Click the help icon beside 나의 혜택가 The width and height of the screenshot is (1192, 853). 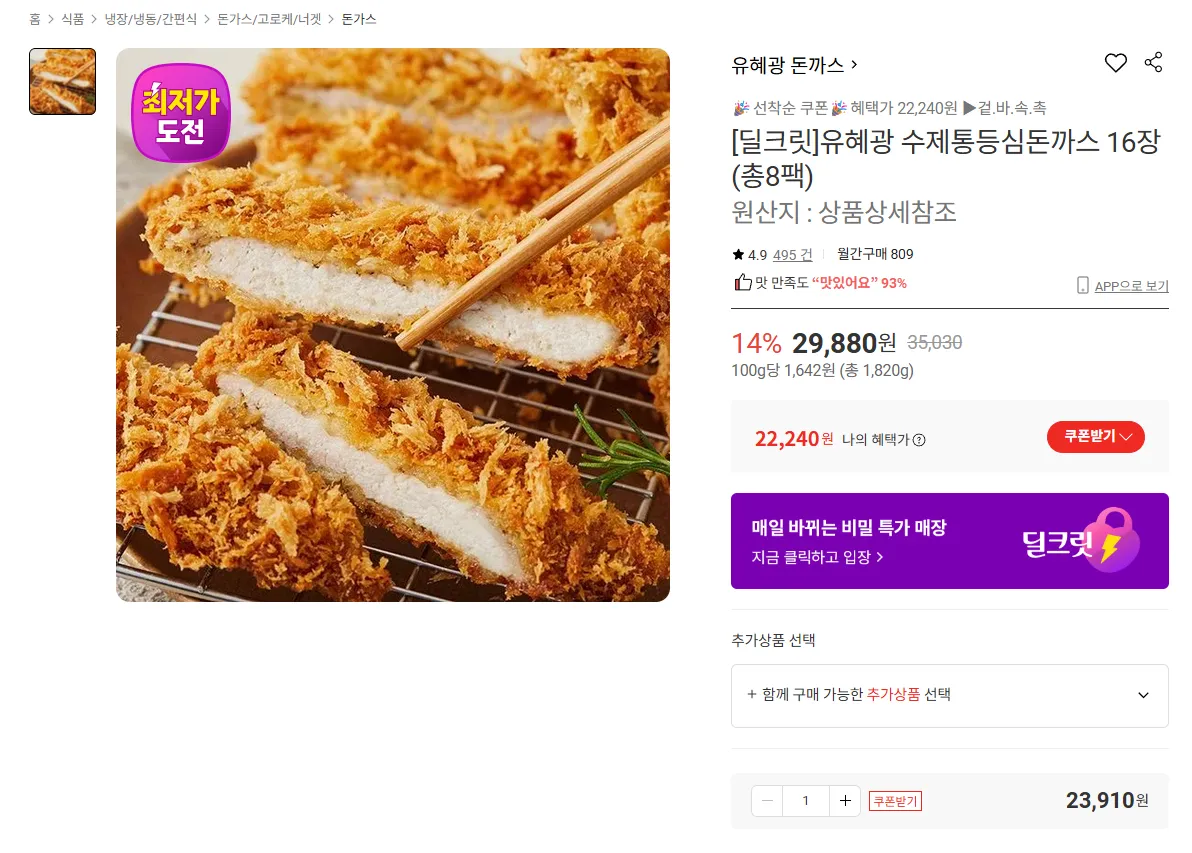click(919, 440)
